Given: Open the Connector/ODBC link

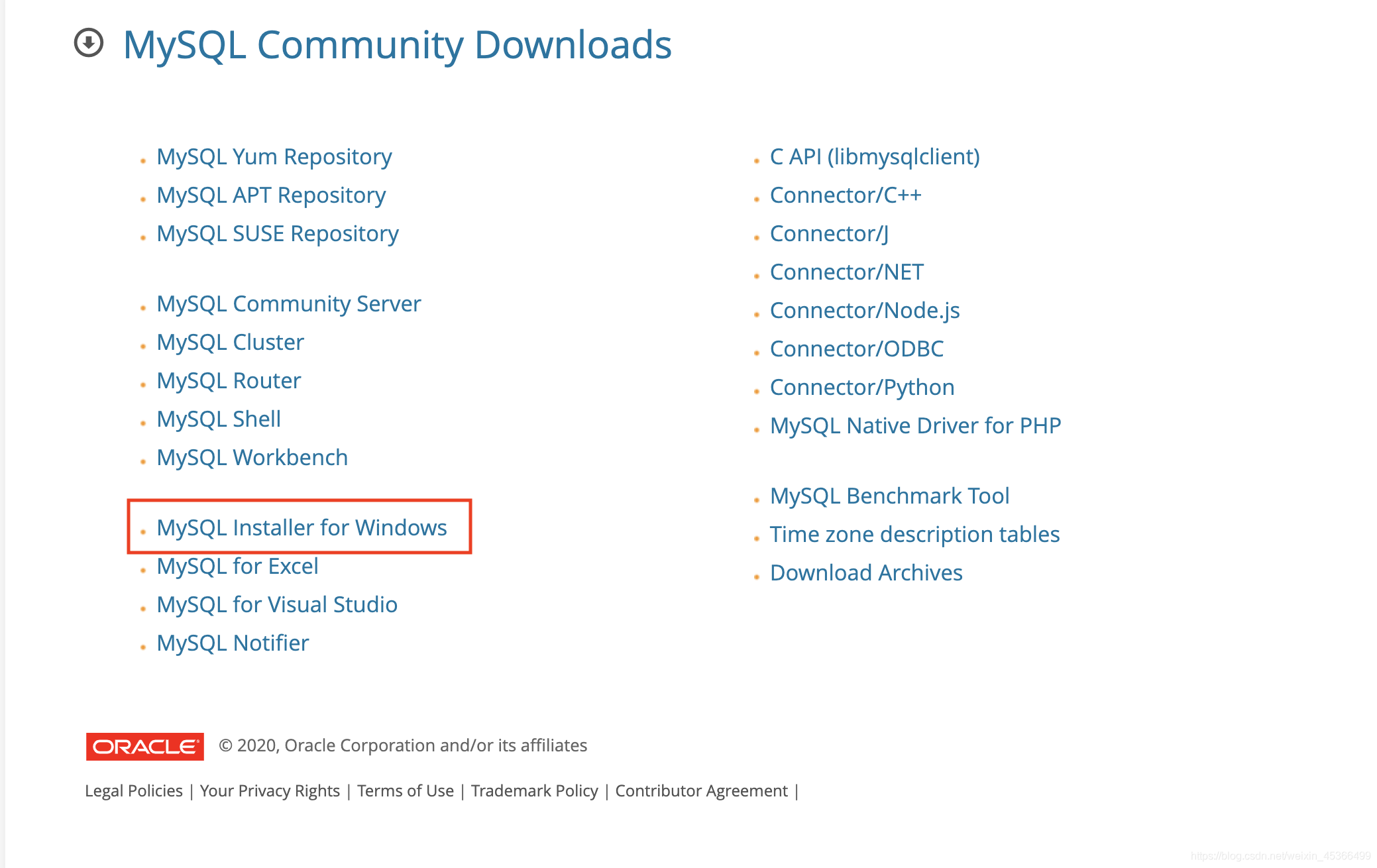Looking at the screenshot, I should point(857,349).
